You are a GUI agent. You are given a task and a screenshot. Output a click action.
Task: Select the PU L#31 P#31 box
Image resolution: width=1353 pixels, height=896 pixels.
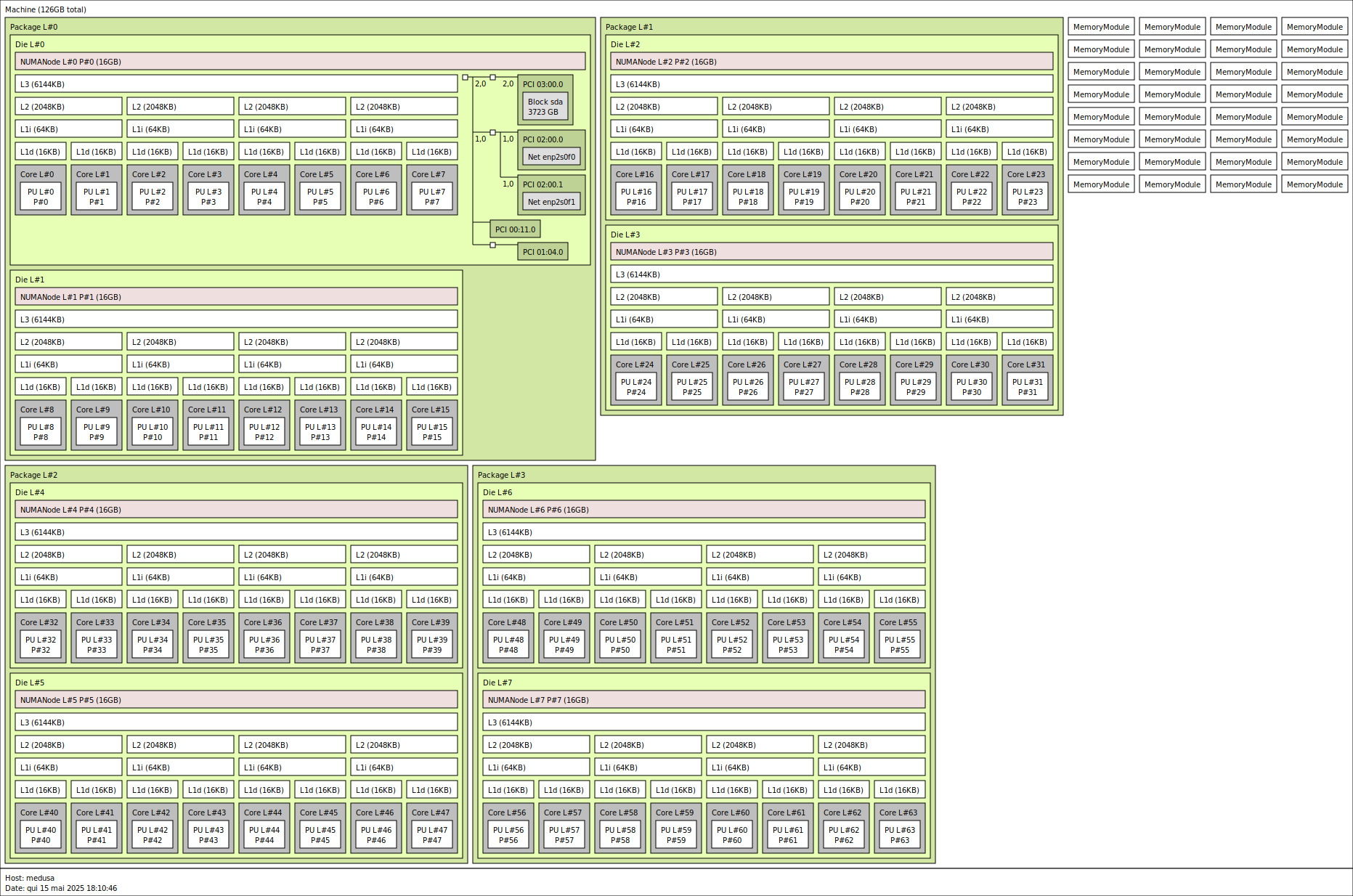(x=1028, y=387)
